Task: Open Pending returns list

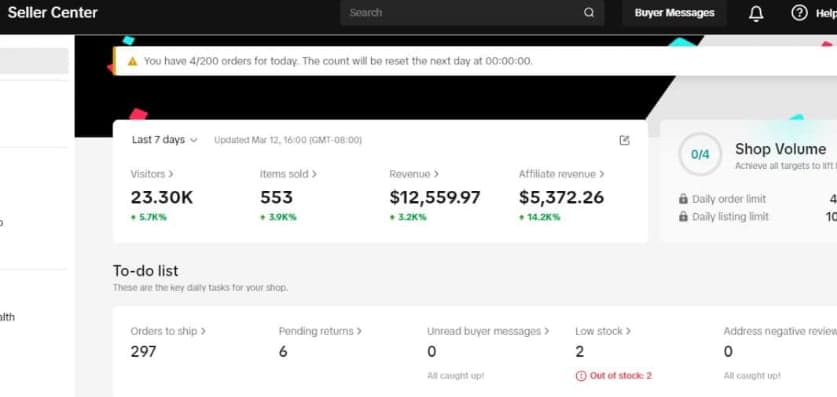Action: click(320, 331)
